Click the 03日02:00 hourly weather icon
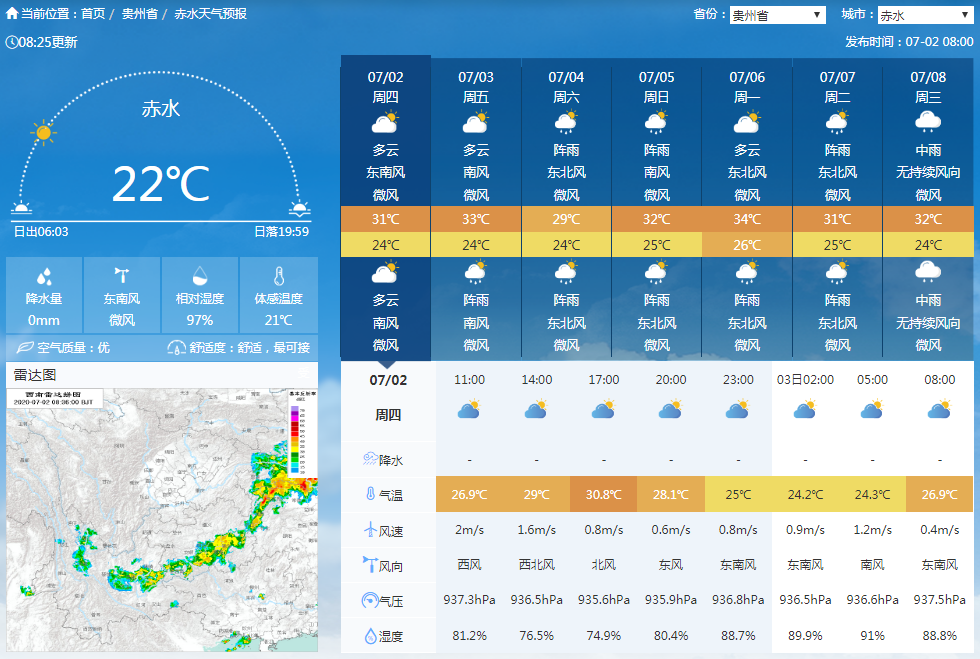 tap(805, 410)
